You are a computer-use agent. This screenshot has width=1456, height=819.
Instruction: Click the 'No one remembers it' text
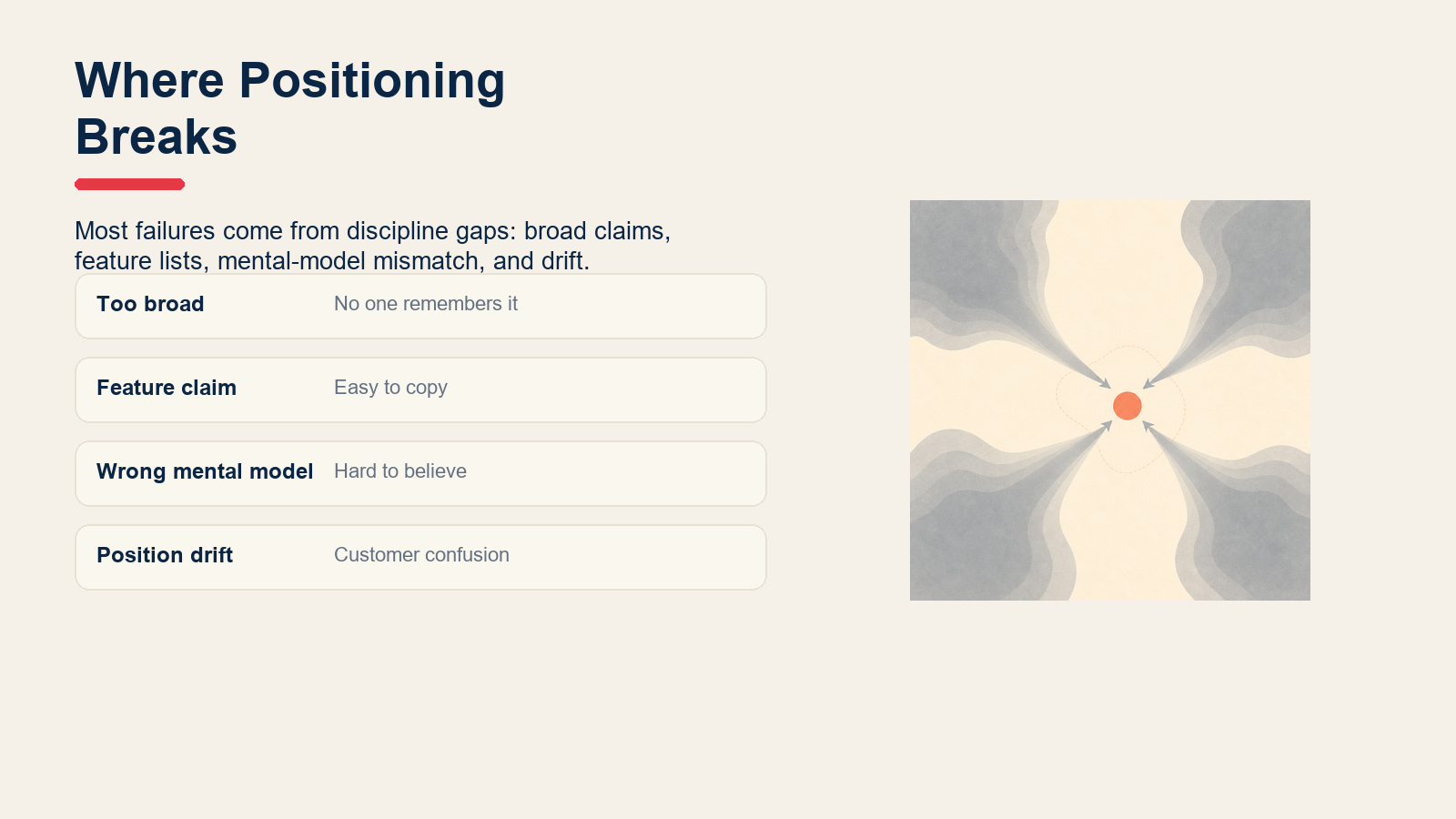point(426,304)
